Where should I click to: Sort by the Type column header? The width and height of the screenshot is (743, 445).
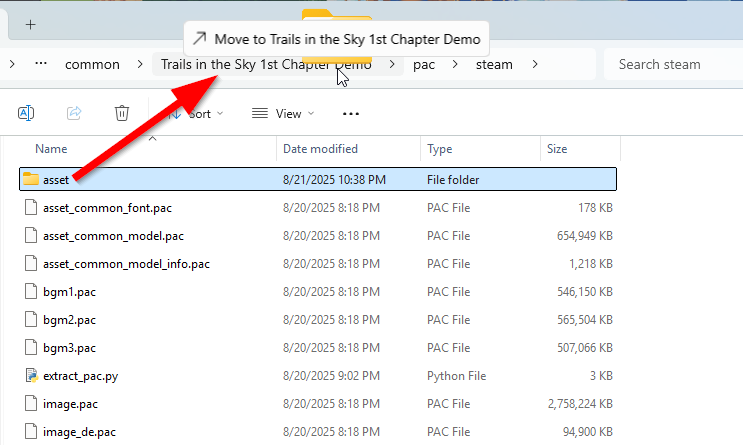click(440, 149)
